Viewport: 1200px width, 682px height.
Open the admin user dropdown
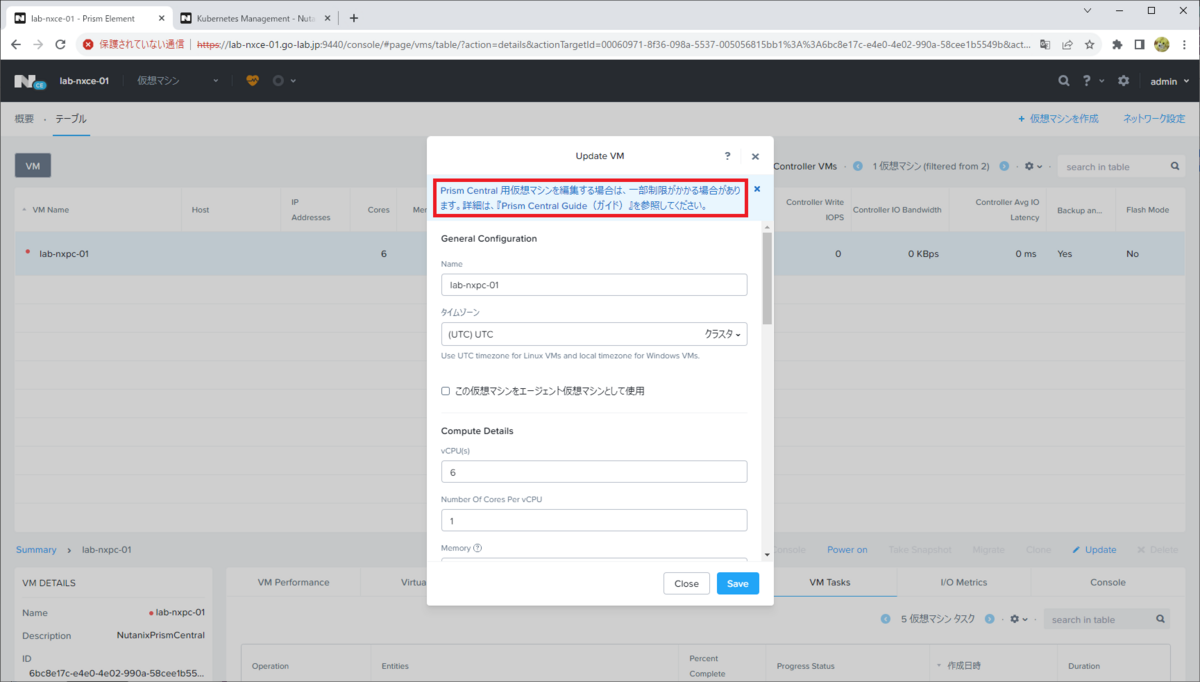coord(1170,81)
